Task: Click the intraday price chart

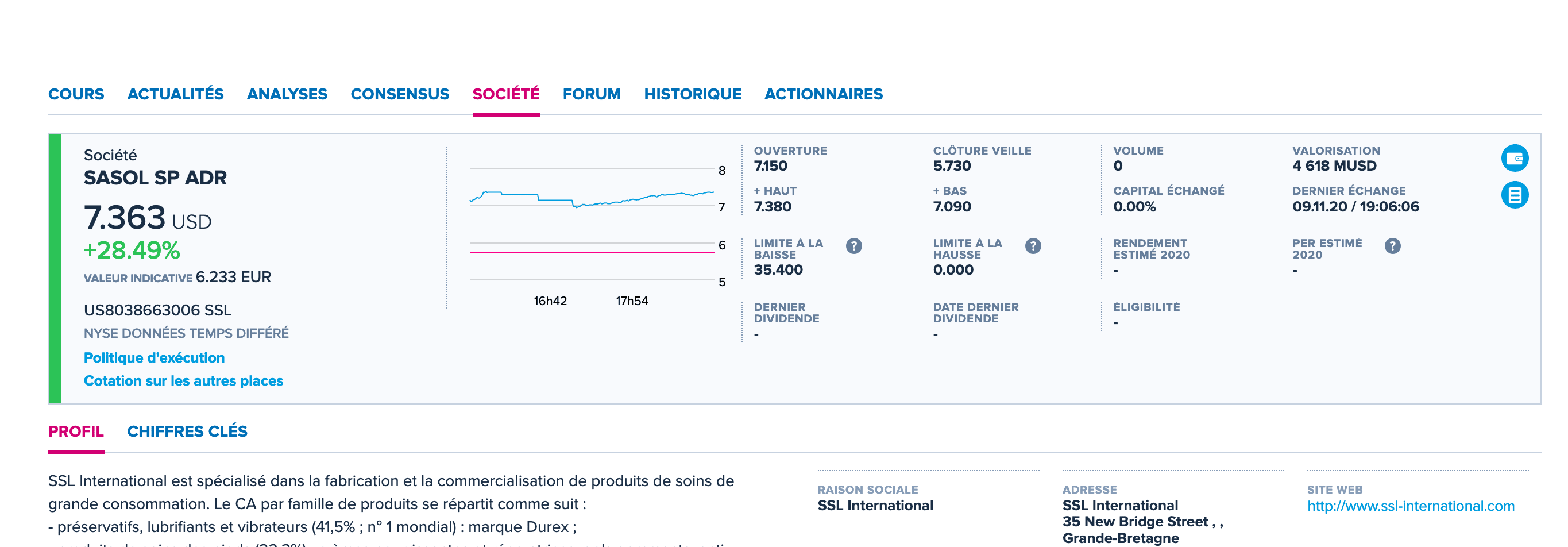Action: [592, 225]
